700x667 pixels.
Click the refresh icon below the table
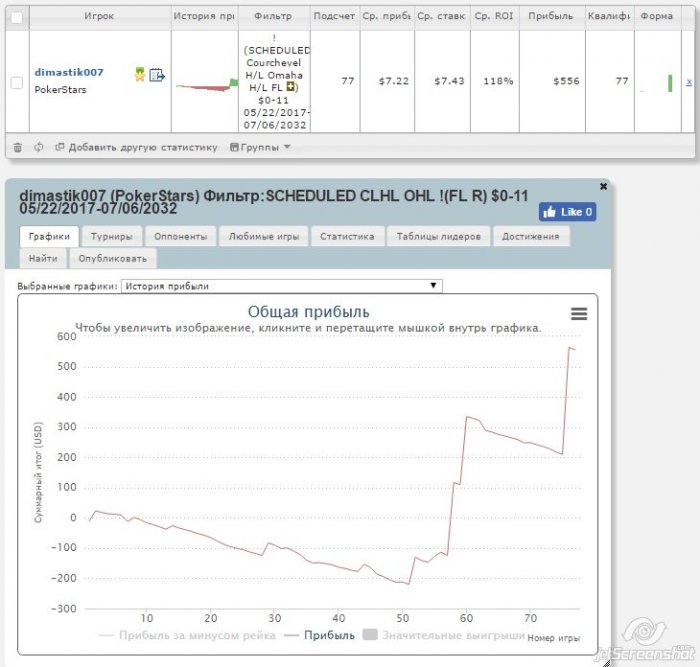39,147
